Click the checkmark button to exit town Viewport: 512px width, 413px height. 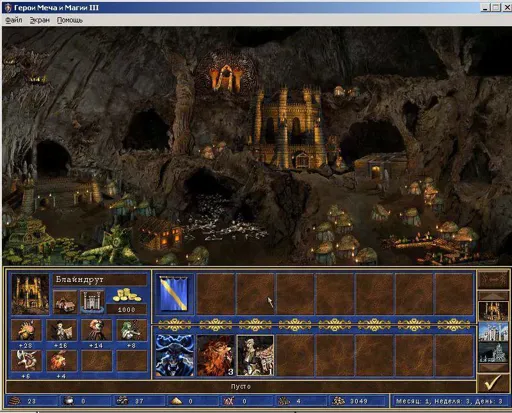coord(493,383)
